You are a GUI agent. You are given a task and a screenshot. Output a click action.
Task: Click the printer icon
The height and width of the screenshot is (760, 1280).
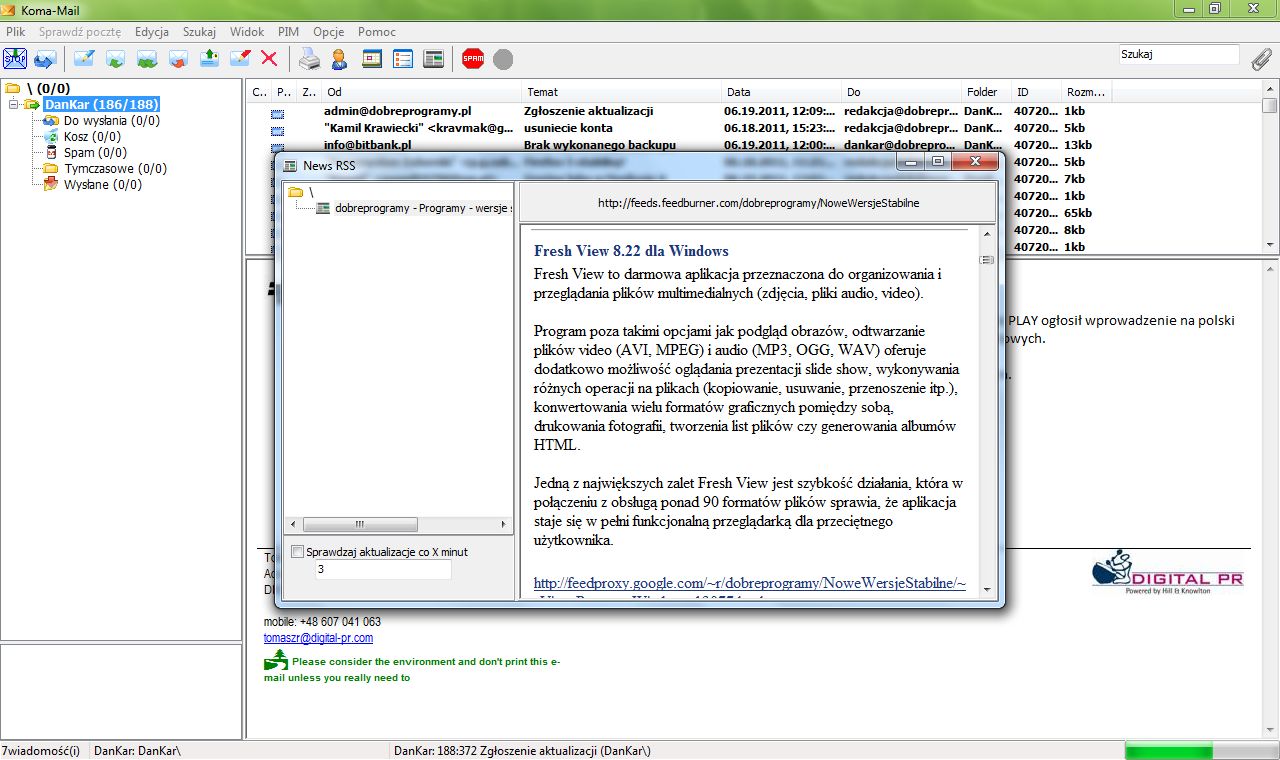[310, 59]
